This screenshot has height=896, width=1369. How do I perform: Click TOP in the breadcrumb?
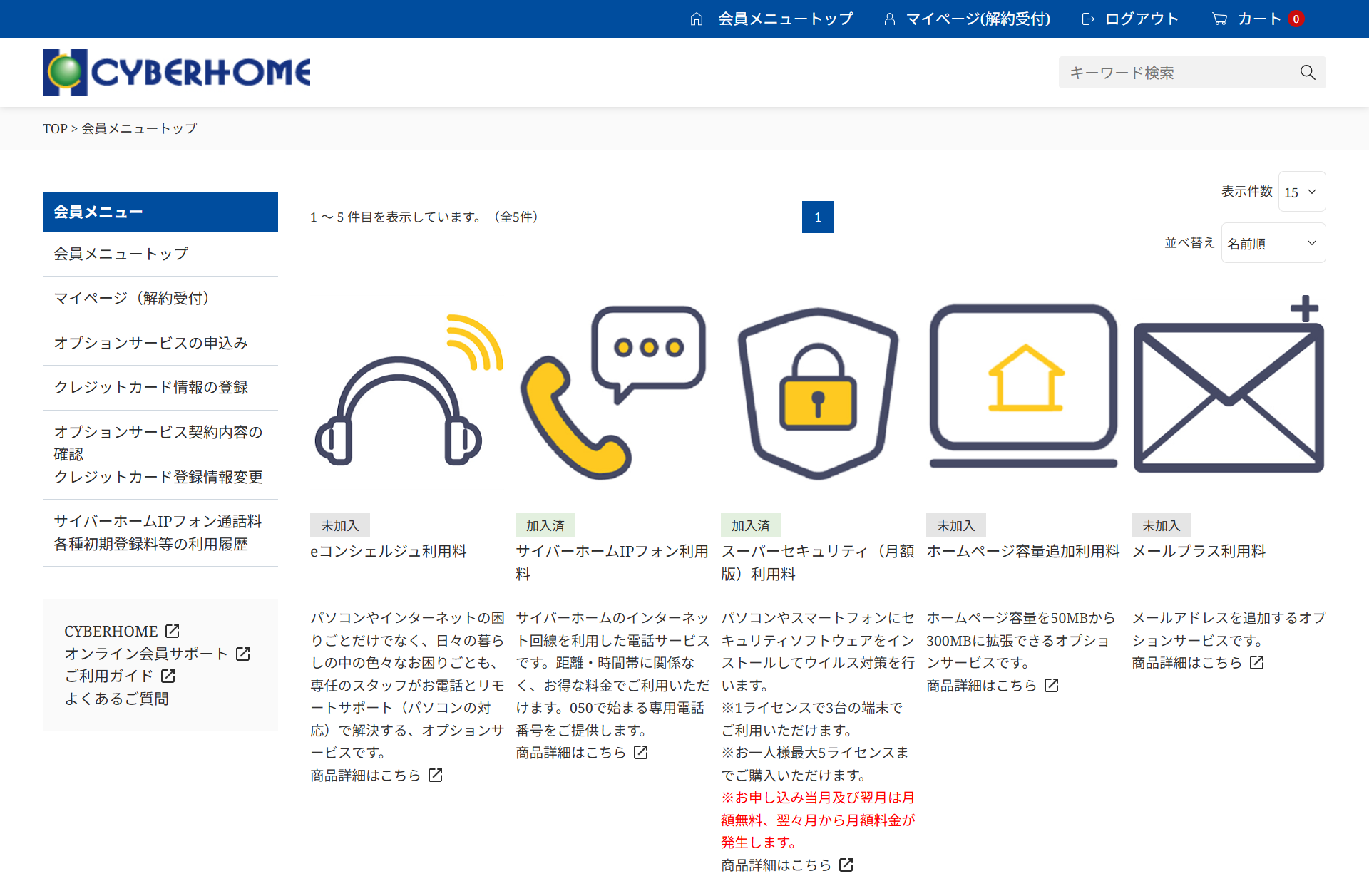(x=55, y=129)
